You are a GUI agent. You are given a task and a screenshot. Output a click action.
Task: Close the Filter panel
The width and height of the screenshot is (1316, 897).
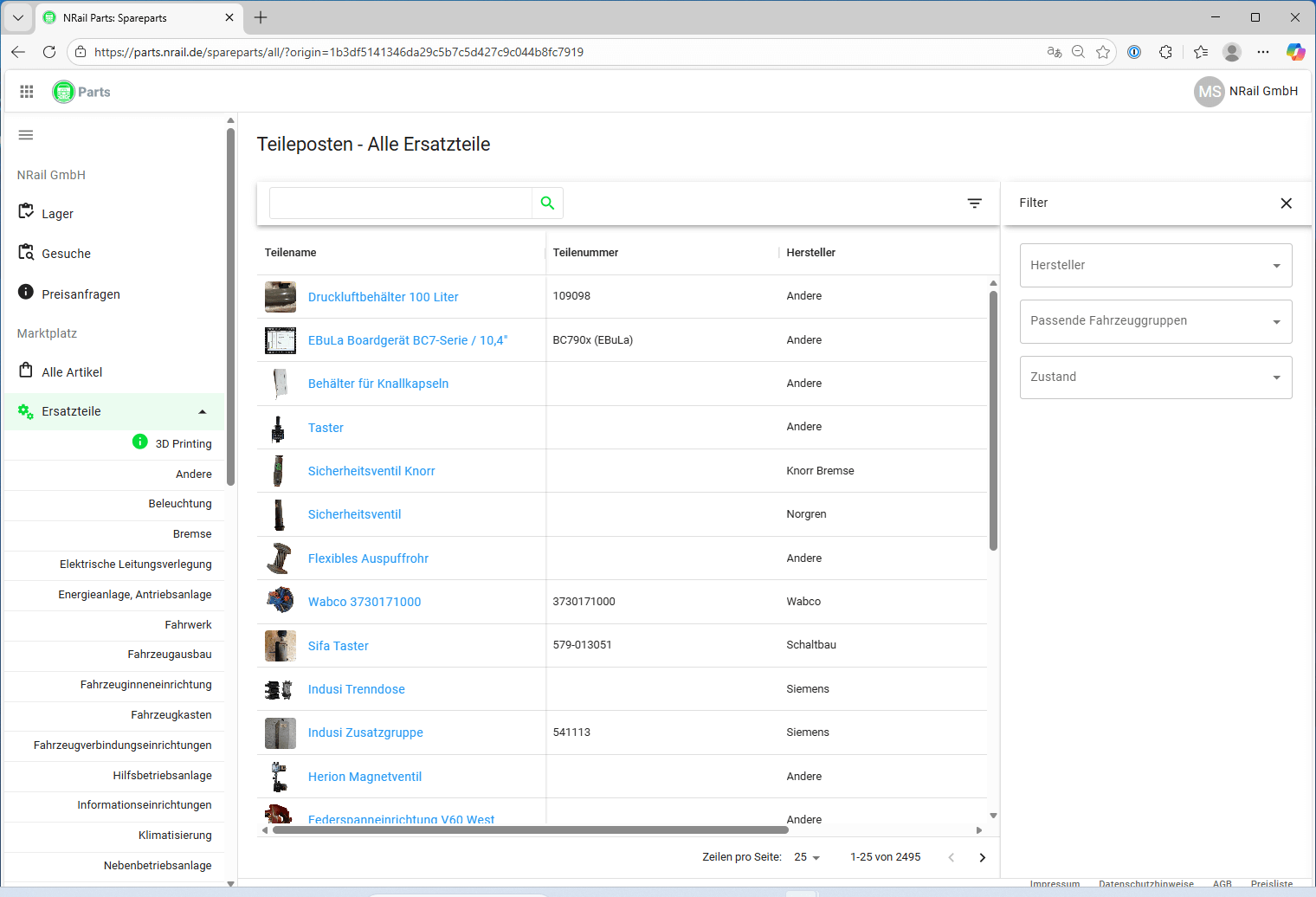coord(1286,203)
